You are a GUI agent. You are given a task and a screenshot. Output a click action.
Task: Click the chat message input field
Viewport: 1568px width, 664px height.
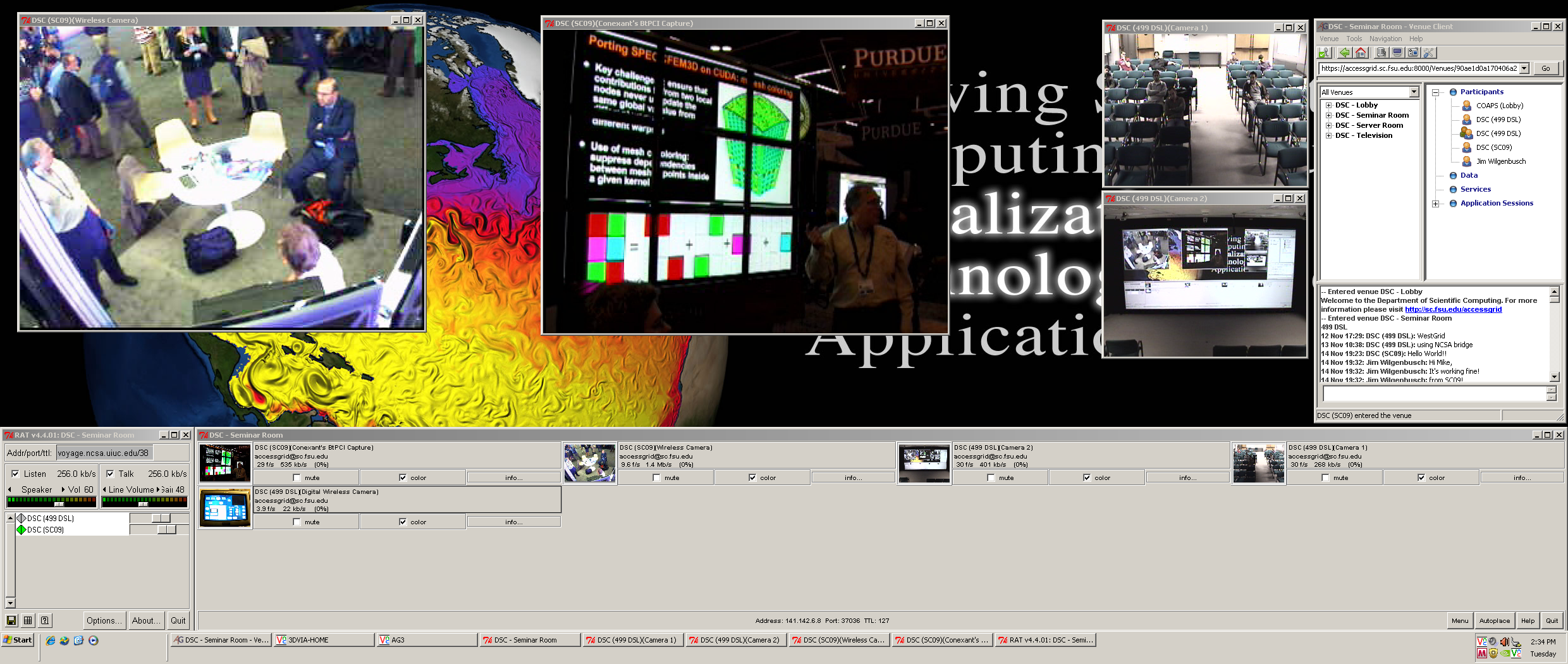(x=1434, y=394)
